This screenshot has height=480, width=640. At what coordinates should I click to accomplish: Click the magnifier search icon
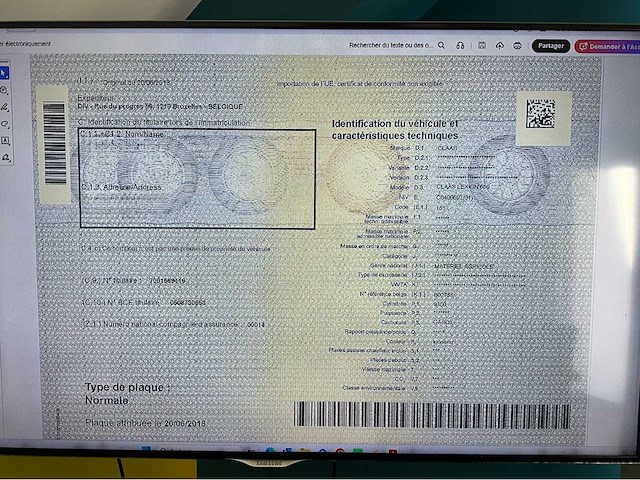(x=441, y=45)
